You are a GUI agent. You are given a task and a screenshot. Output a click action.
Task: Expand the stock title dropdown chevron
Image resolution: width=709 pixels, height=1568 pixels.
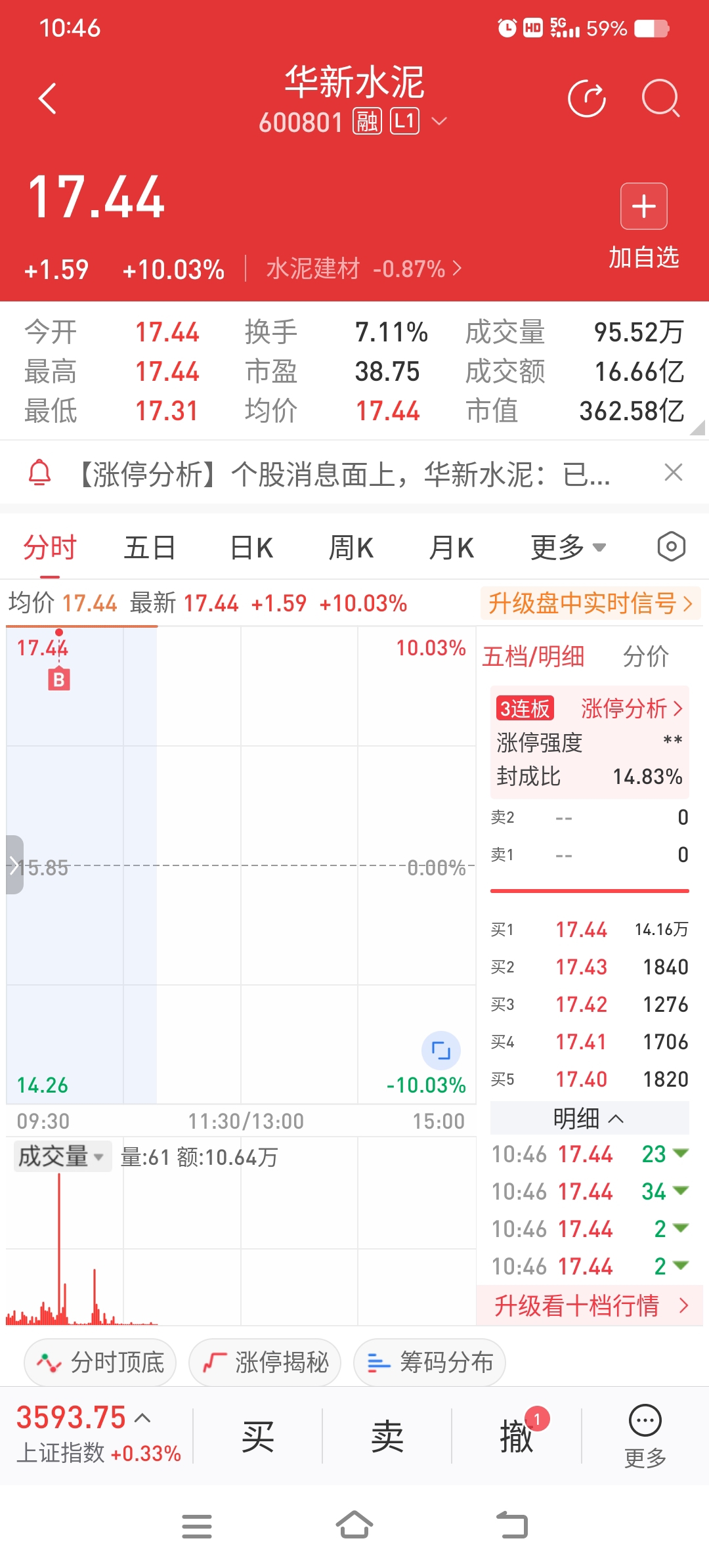coord(439,121)
